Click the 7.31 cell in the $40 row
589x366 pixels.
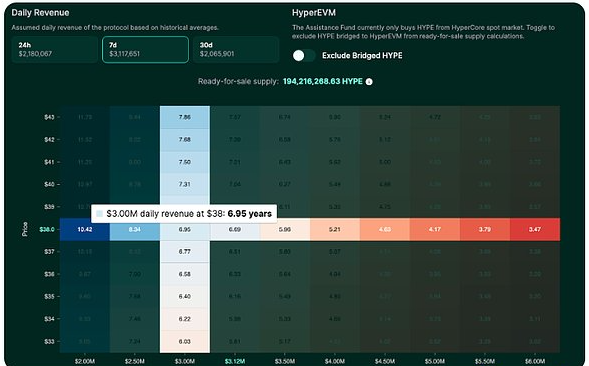185,185
